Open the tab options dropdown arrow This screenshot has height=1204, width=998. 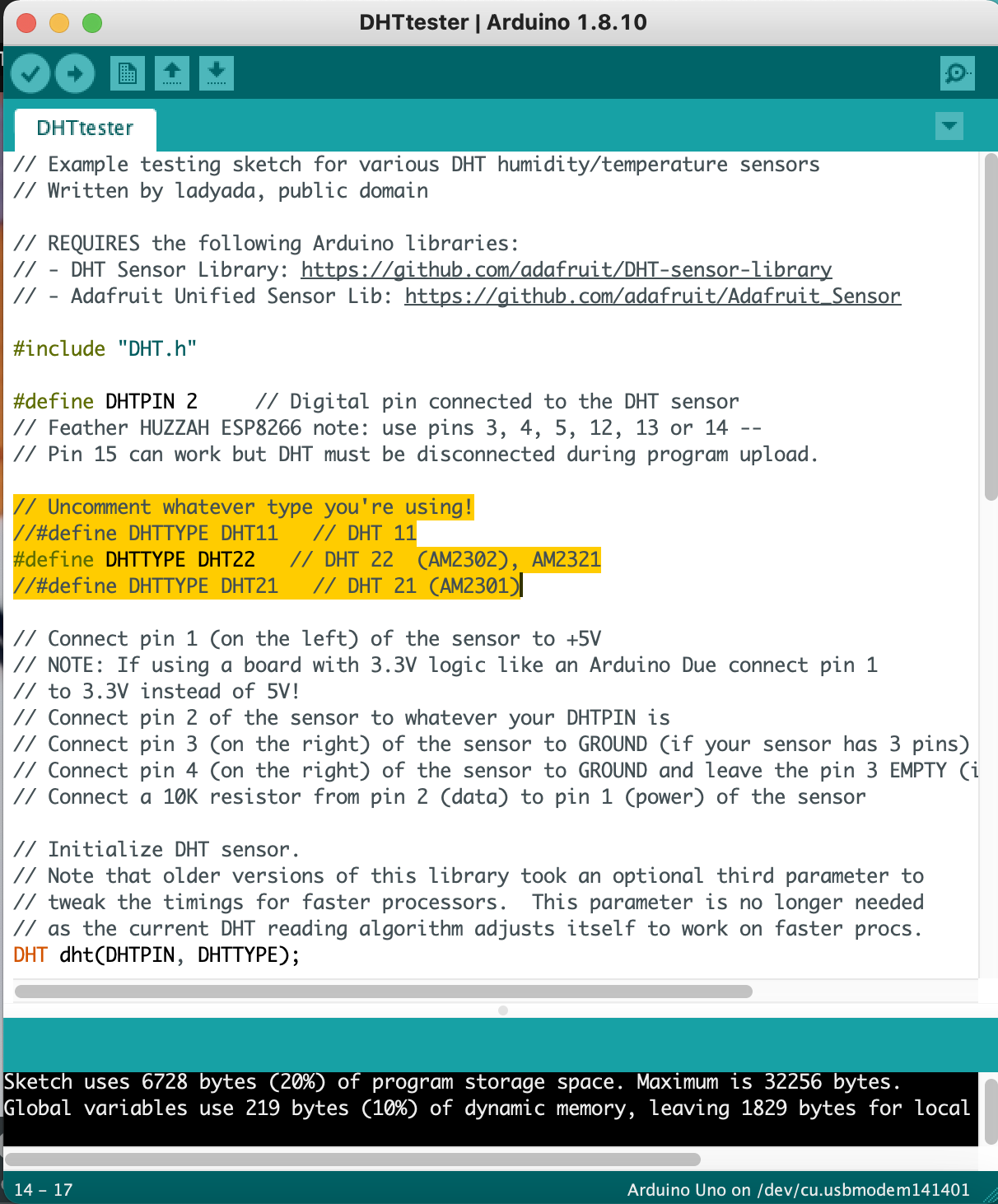pyautogui.click(x=949, y=127)
